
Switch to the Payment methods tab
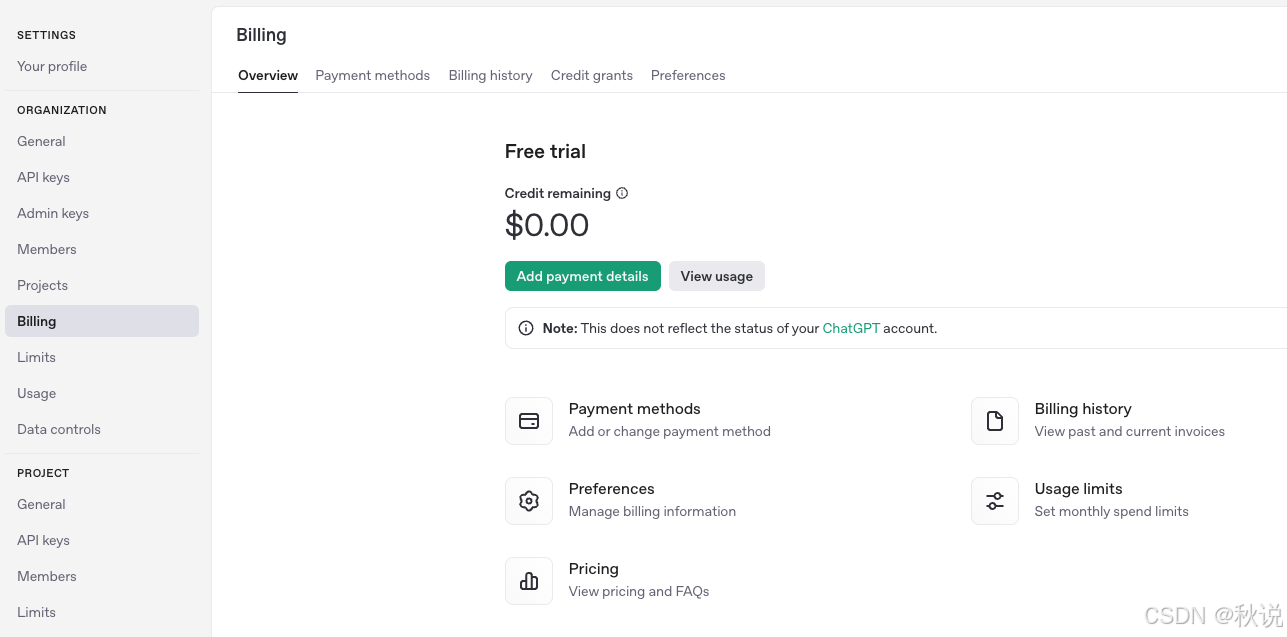(x=372, y=75)
